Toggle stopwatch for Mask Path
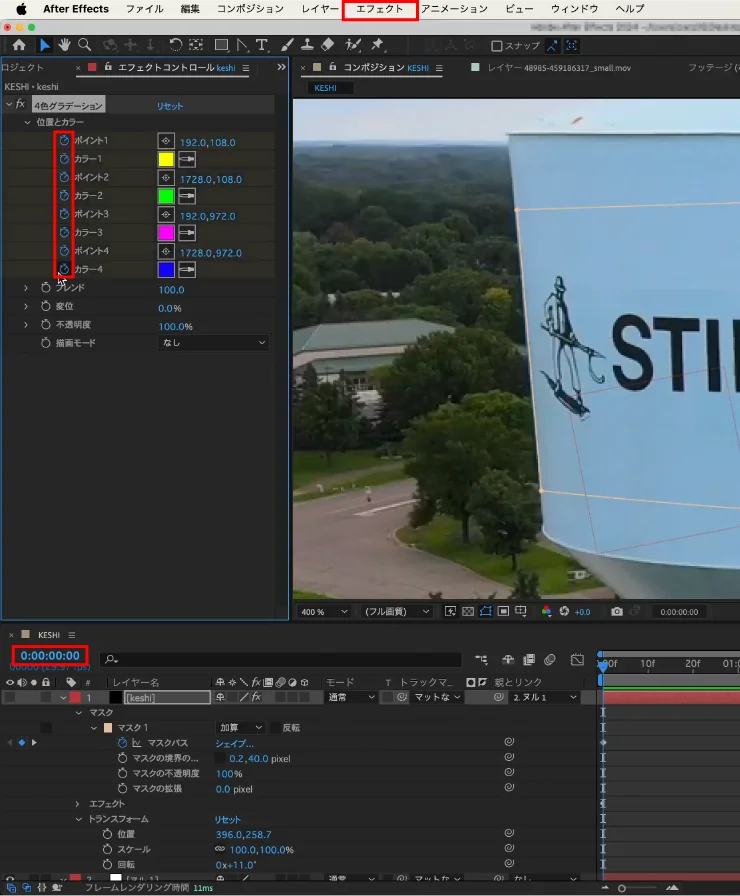Screen dimensions: 740x896 (x=122, y=743)
